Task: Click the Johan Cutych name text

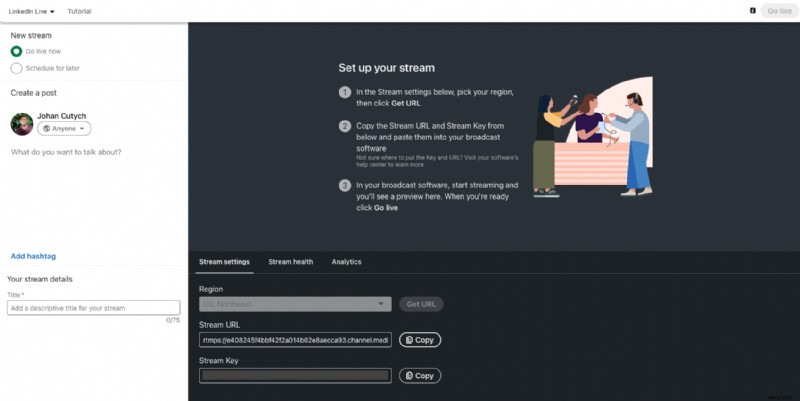Action: tap(62, 116)
